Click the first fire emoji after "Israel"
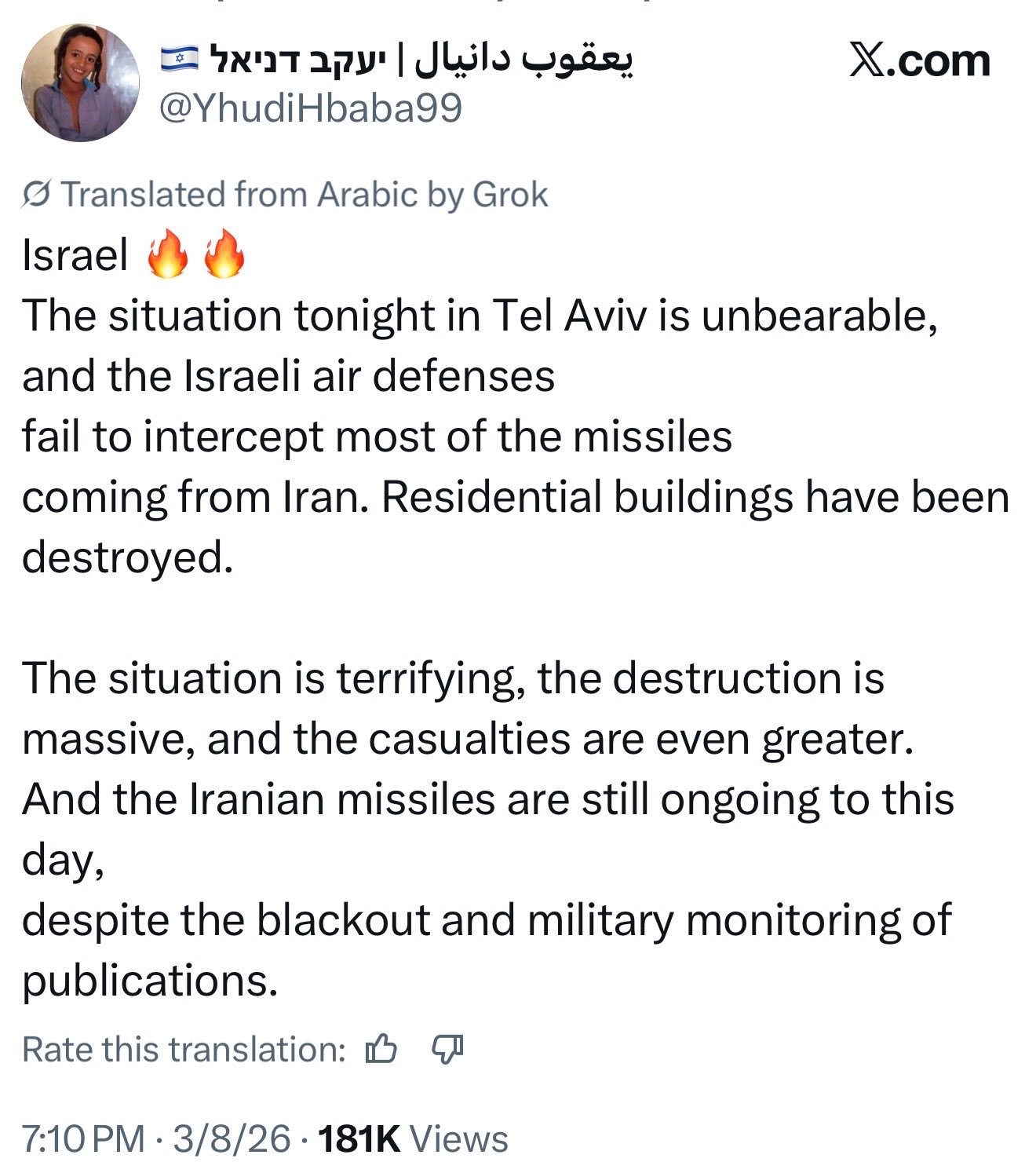The image size is (1036, 1162). tap(168, 254)
